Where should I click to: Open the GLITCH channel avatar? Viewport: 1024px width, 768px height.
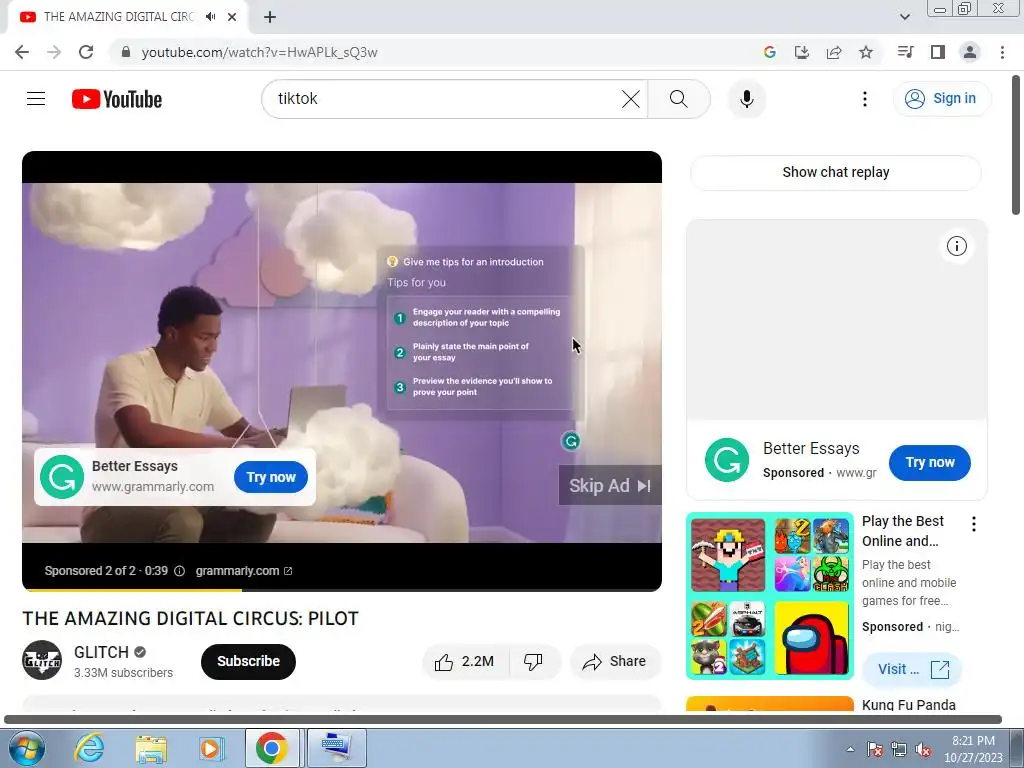(42, 660)
